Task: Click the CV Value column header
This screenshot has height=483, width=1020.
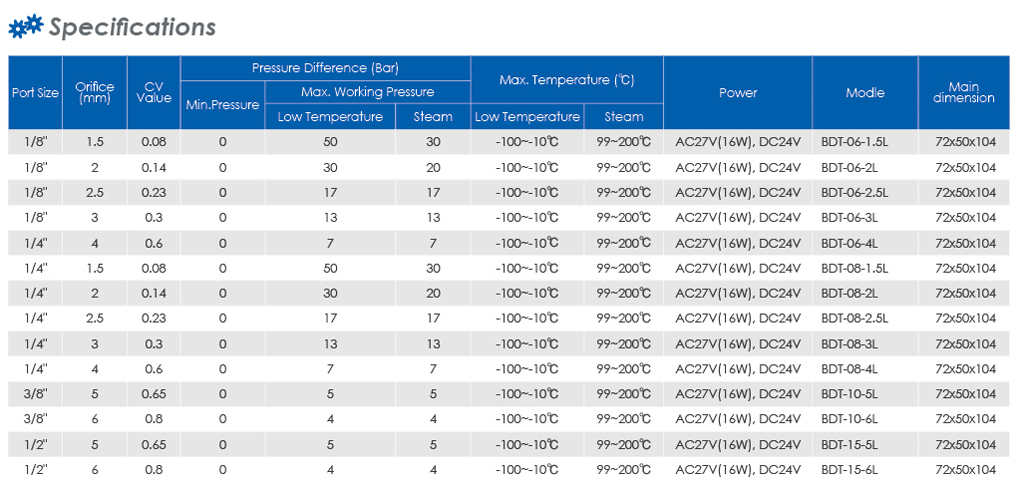Action: (x=154, y=92)
